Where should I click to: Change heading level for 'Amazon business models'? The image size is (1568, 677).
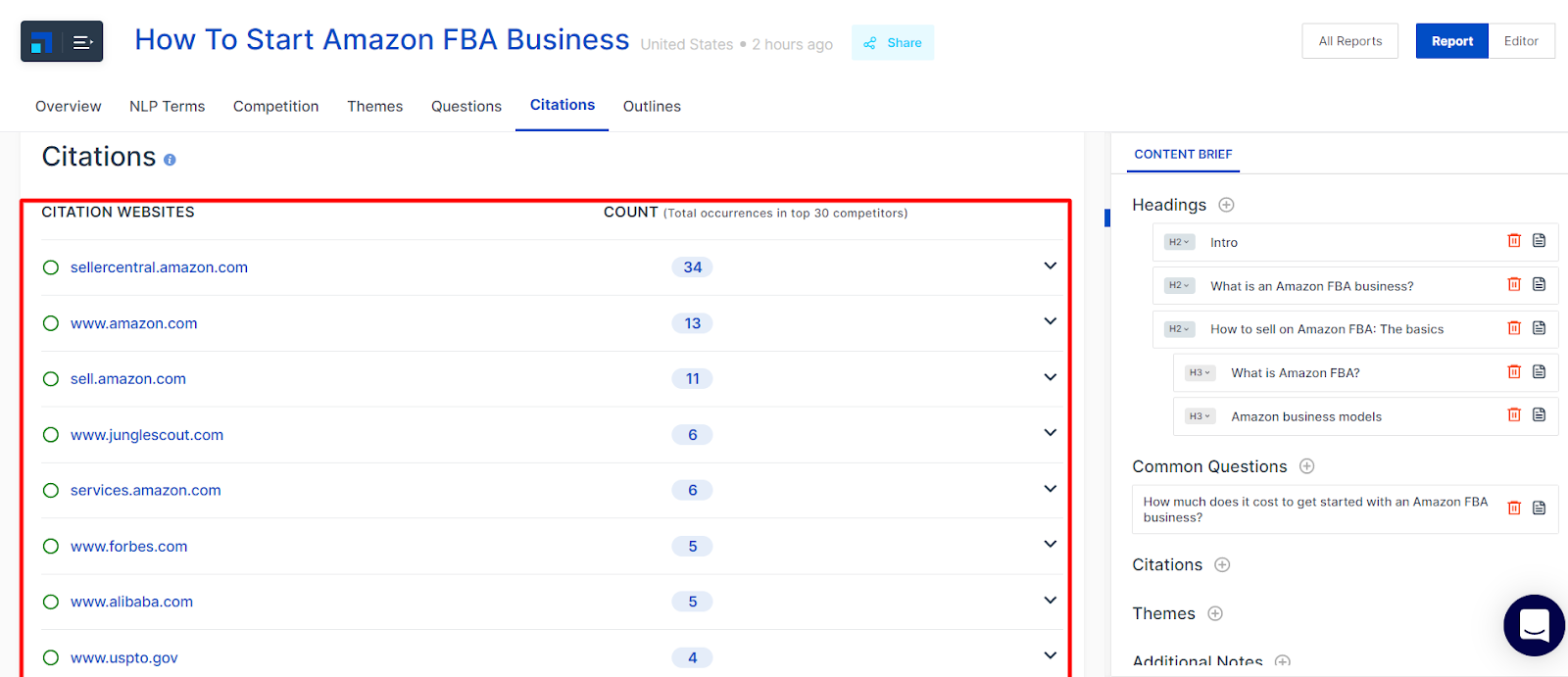(x=1200, y=416)
